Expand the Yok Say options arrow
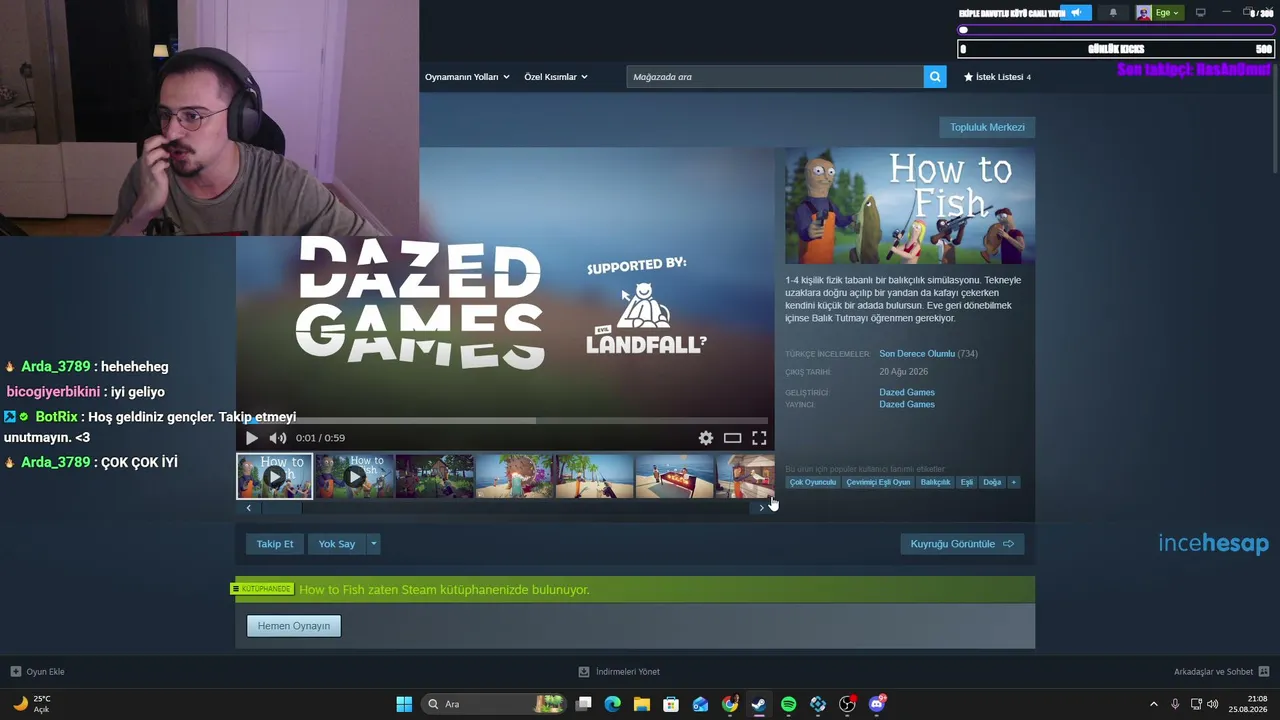The width and height of the screenshot is (1280, 720). [x=373, y=544]
